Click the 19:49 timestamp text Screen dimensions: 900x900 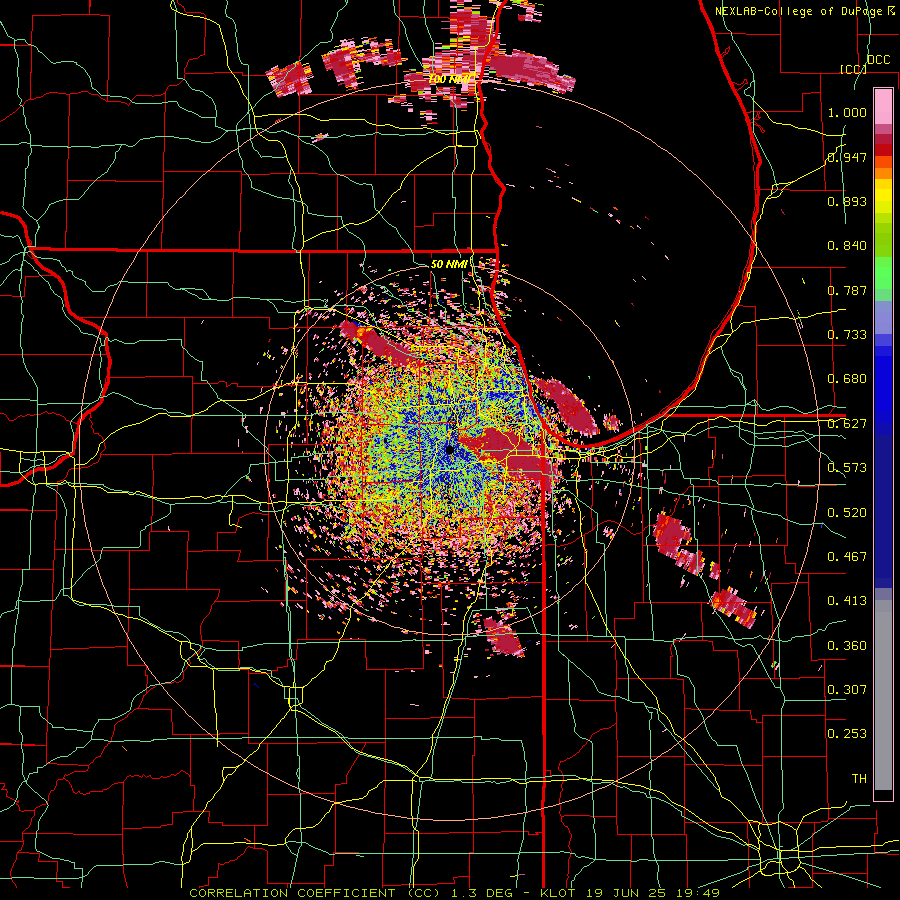[x=699, y=893]
